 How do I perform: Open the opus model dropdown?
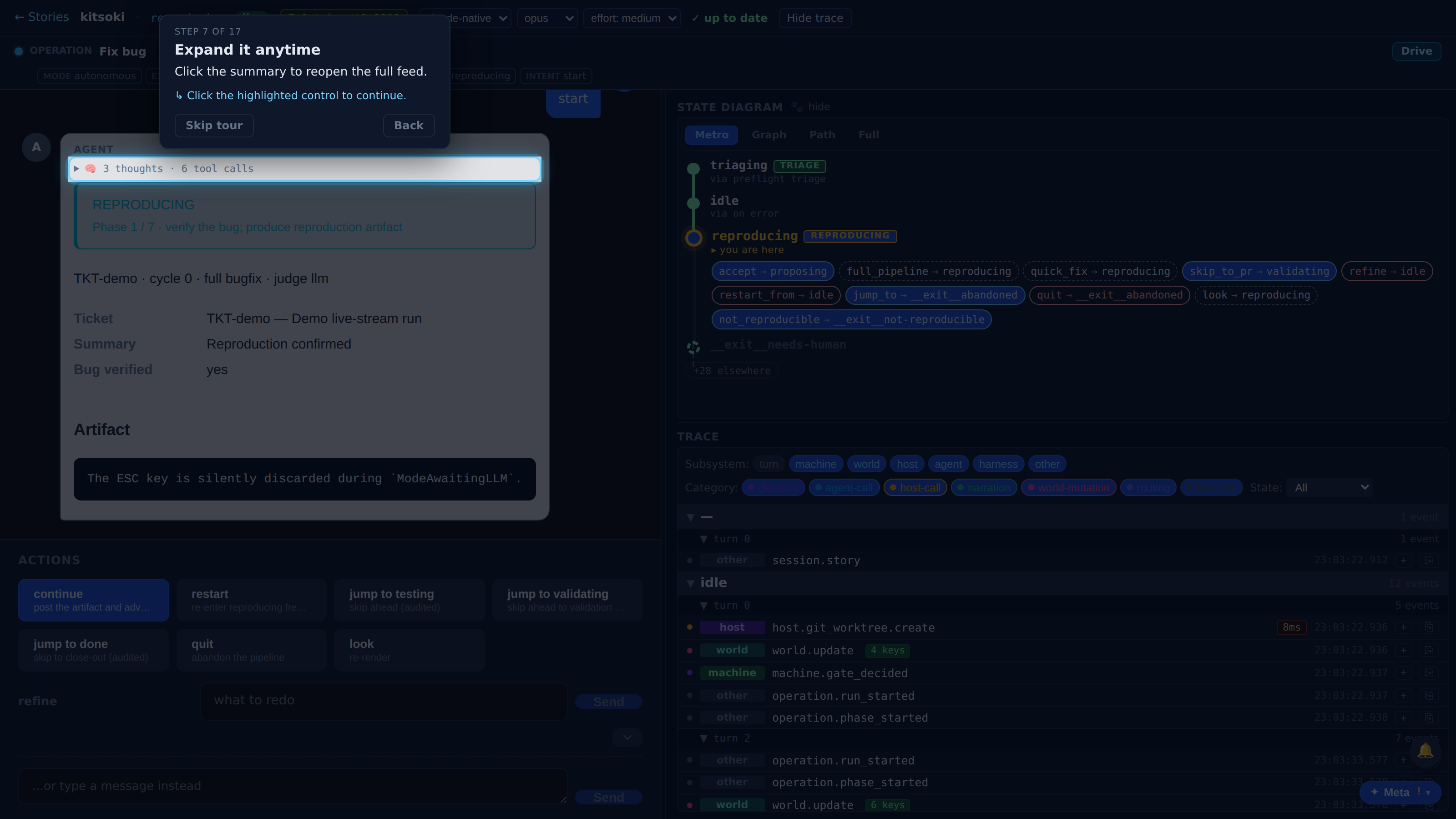point(547,18)
